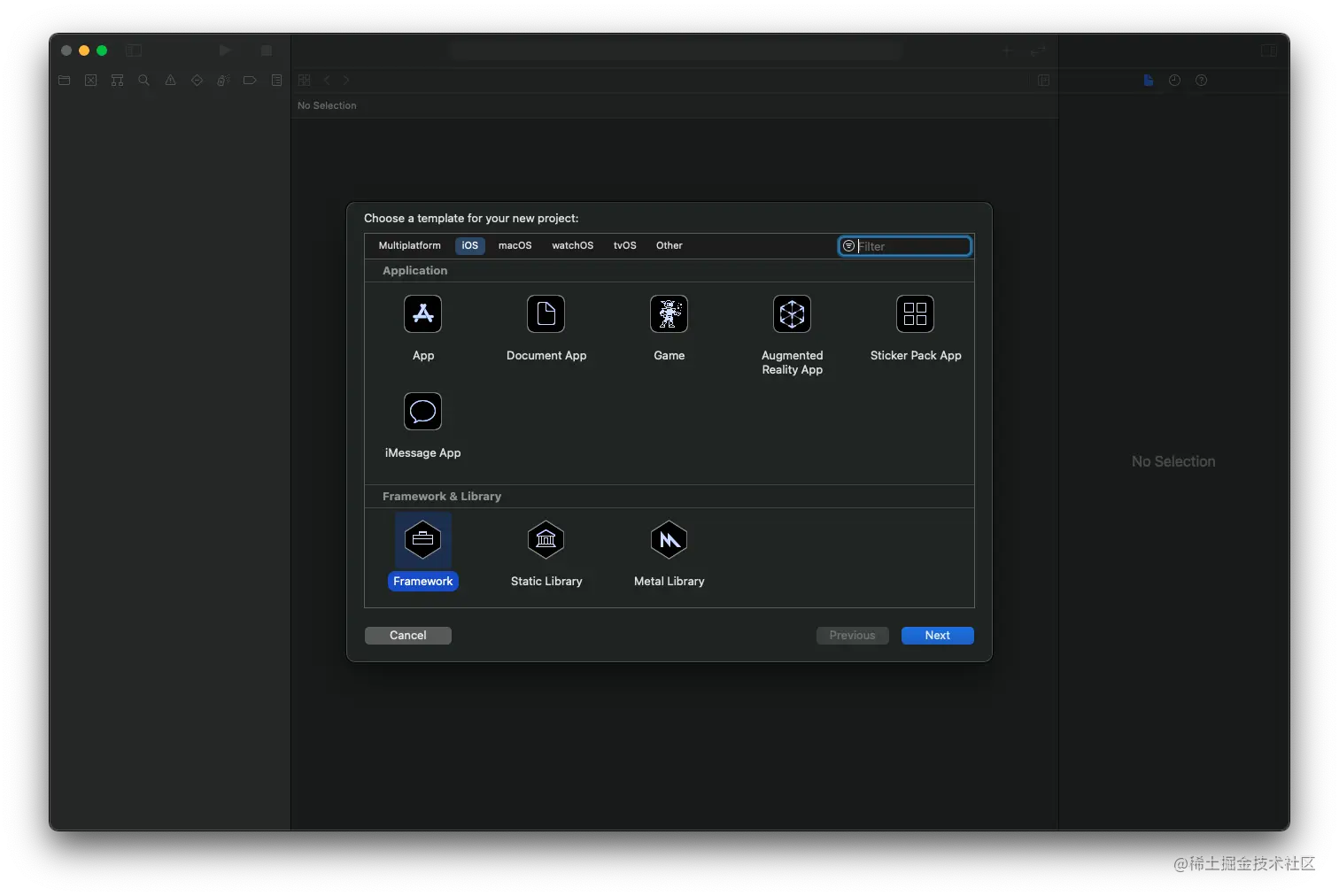
Task: Switch to the macOS tab
Action: click(x=515, y=245)
